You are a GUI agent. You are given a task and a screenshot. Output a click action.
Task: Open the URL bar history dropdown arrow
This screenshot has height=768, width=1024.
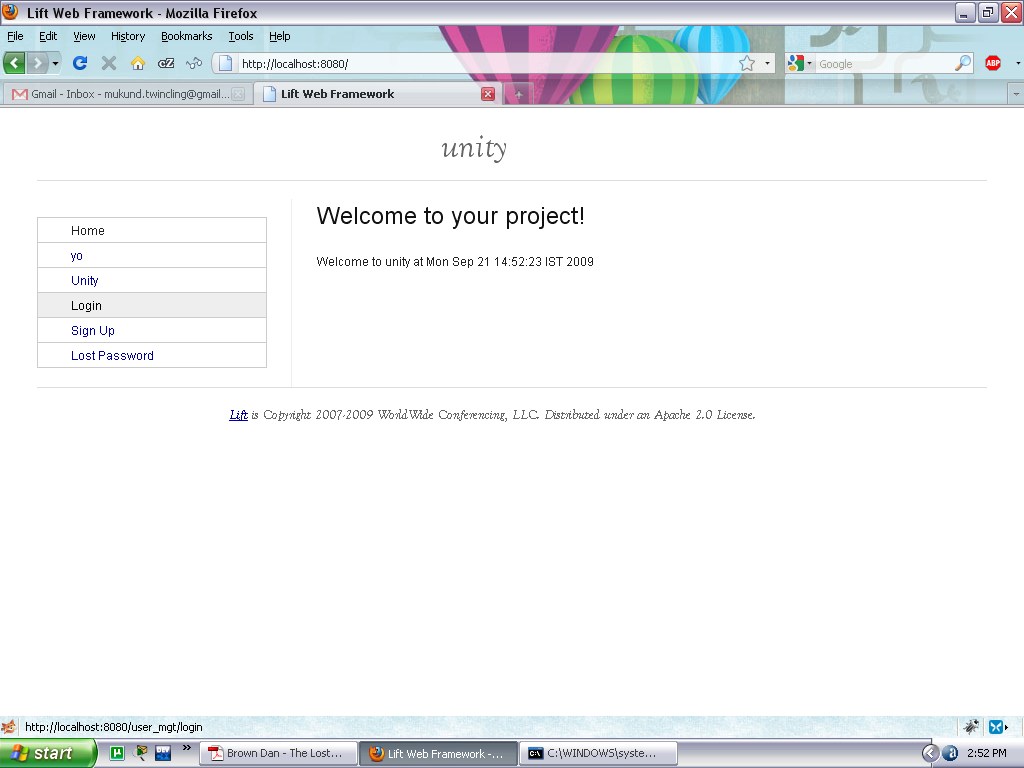point(767,63)
